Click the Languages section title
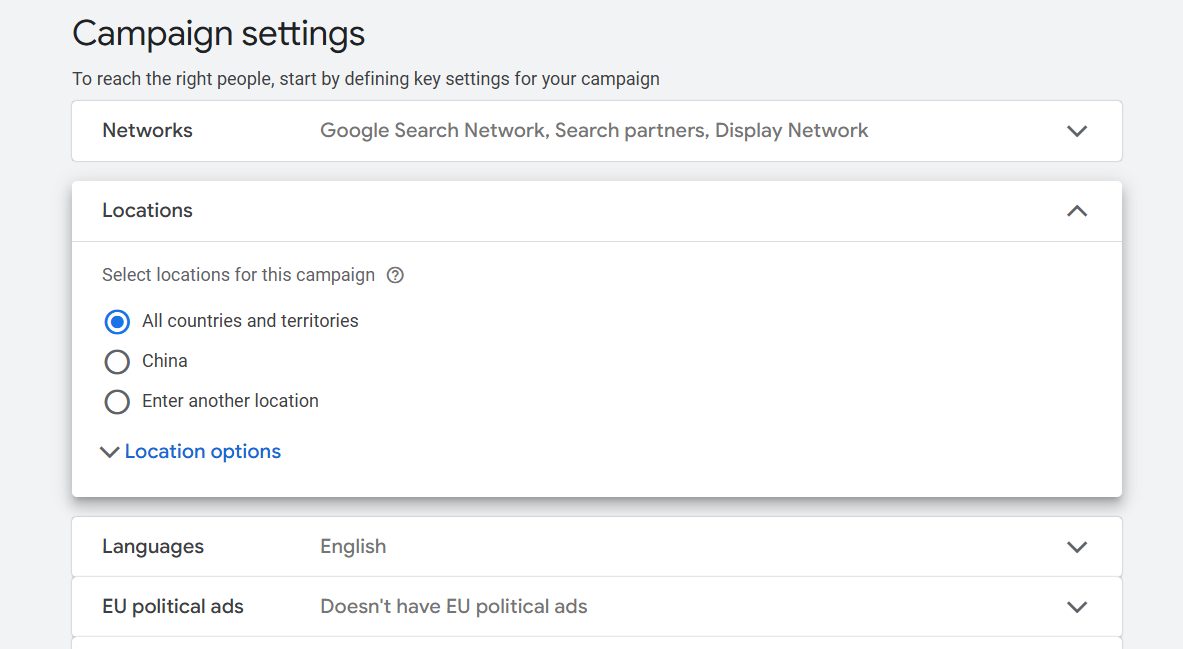Screen dimensions: 1183x649 click(153, 547)
